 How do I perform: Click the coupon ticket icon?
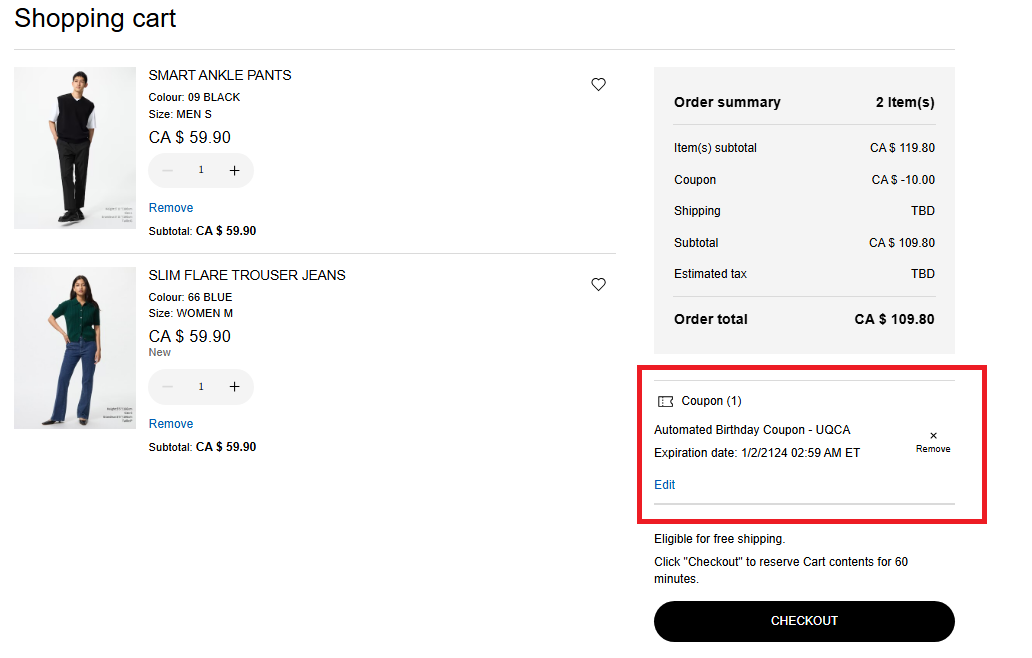[x=665, y=401]
